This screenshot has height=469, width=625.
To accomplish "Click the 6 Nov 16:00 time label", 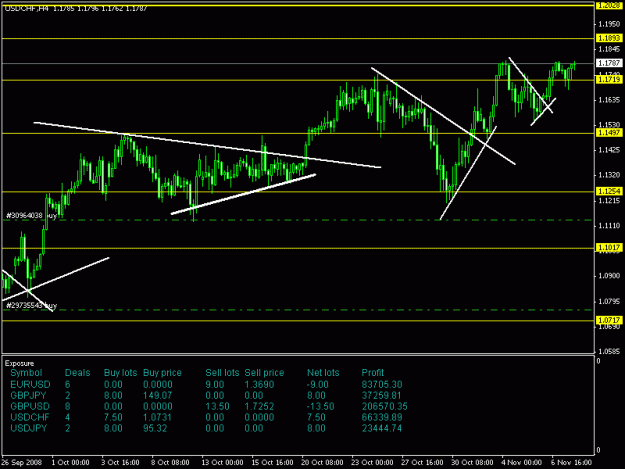I will pos(572,463).
